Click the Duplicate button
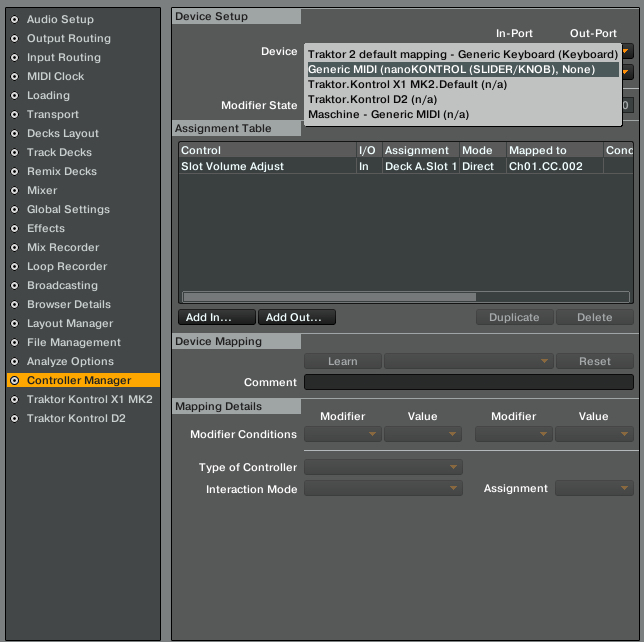 point(514,317)
